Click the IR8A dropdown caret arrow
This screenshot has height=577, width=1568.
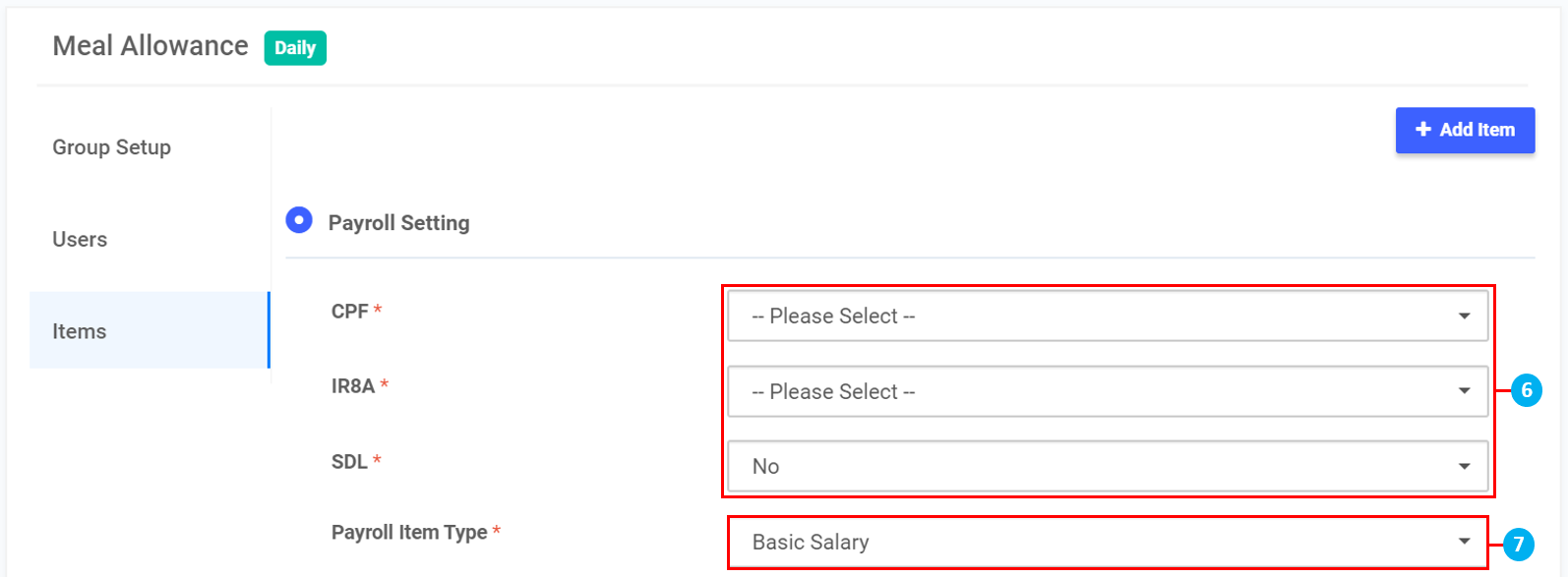pos(1464,391)
